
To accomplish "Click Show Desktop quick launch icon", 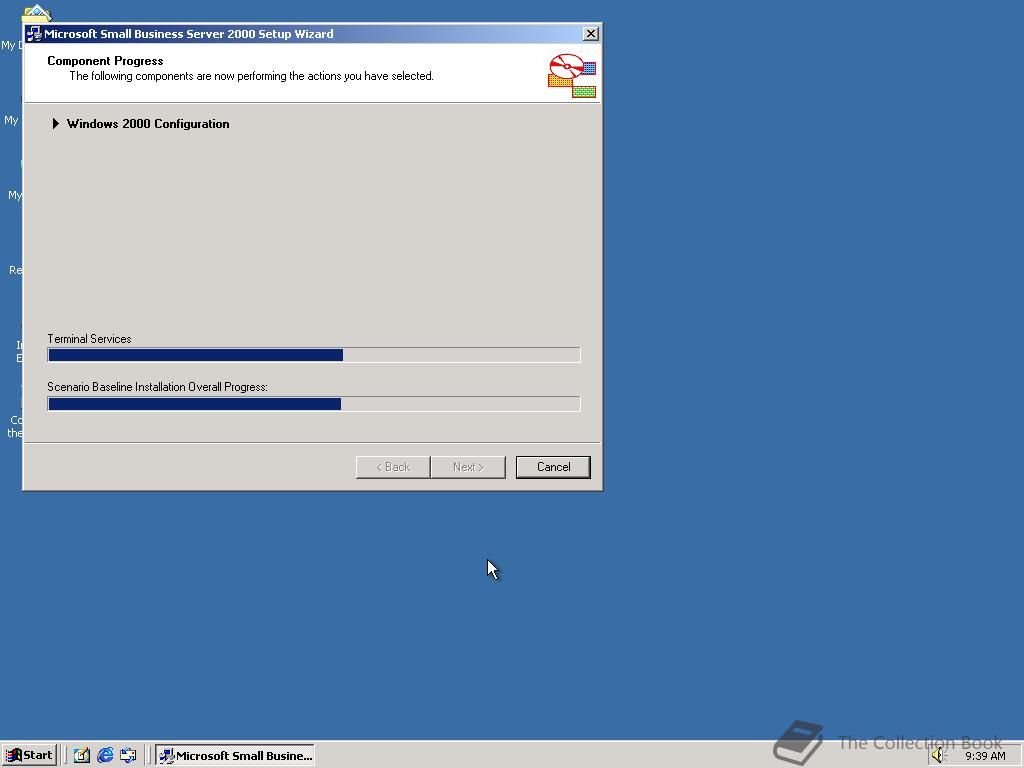I will click(82, 756).
